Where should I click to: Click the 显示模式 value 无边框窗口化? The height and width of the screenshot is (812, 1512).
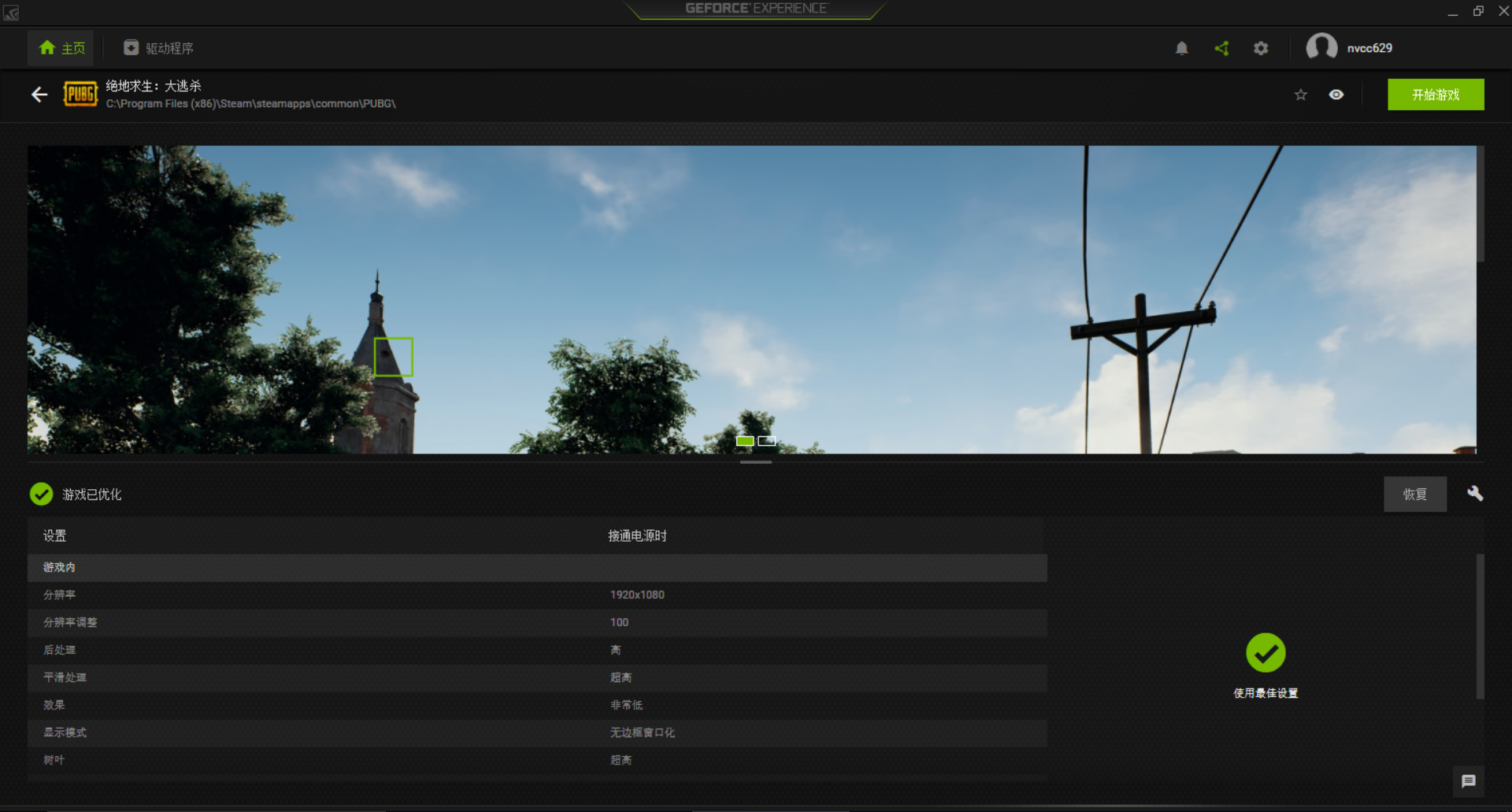tap(642, 732)
